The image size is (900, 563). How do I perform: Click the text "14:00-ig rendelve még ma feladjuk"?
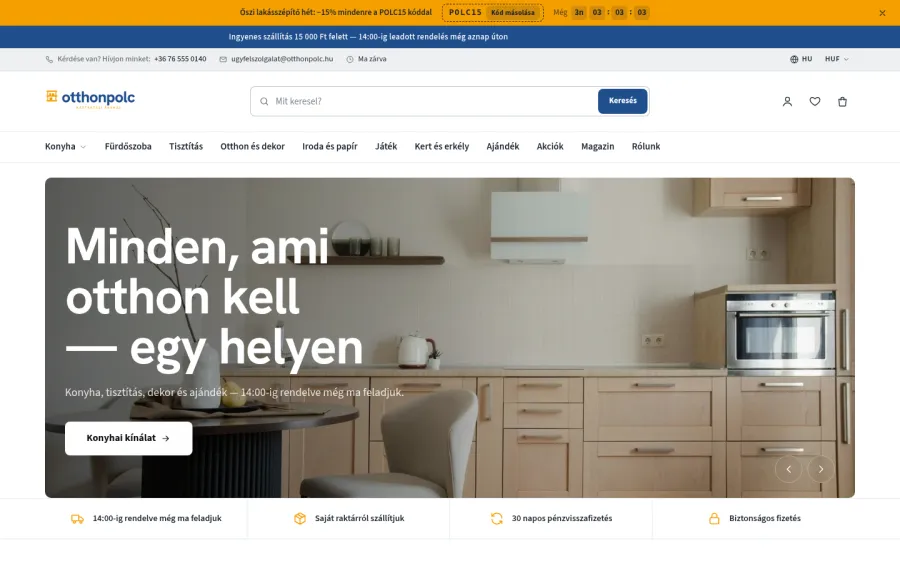coord(157,518)
